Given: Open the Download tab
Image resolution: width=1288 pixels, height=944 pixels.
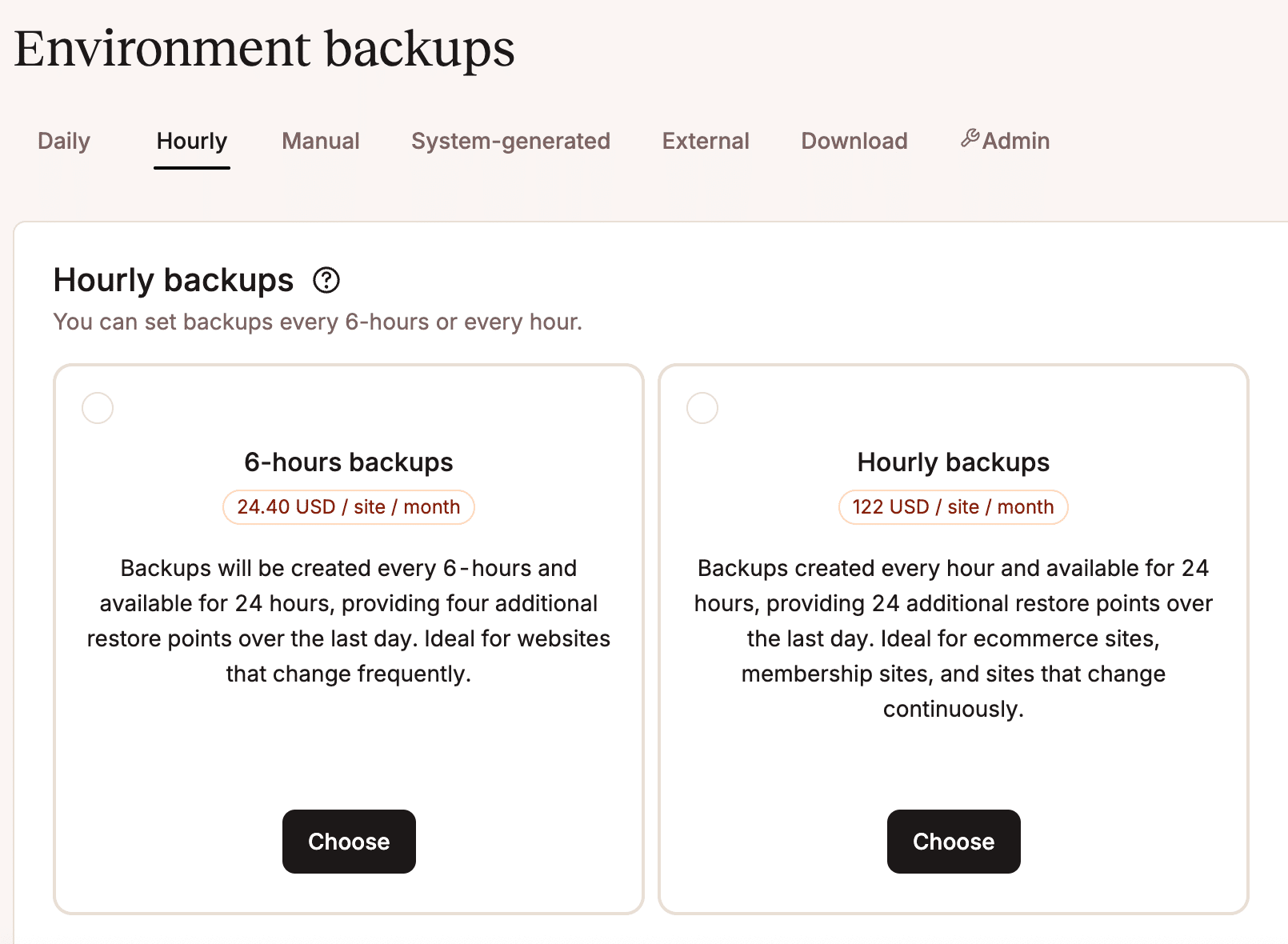Looking at the screenshot, I should click(x=854, y=141).
